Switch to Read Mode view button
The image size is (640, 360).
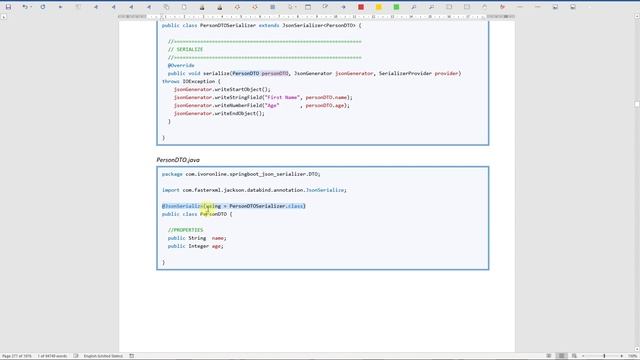(x=549, y=356)
